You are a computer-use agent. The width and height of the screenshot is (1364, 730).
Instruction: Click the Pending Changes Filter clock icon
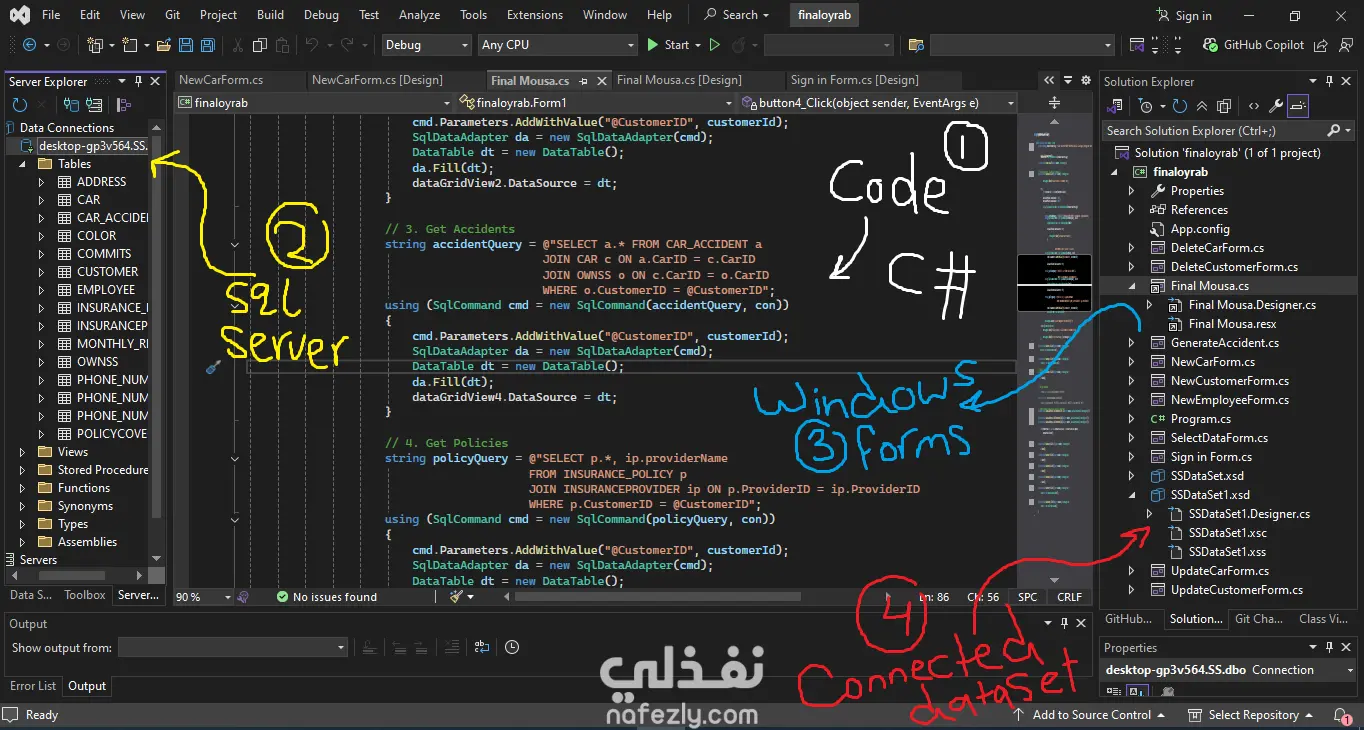[1146, 106]
